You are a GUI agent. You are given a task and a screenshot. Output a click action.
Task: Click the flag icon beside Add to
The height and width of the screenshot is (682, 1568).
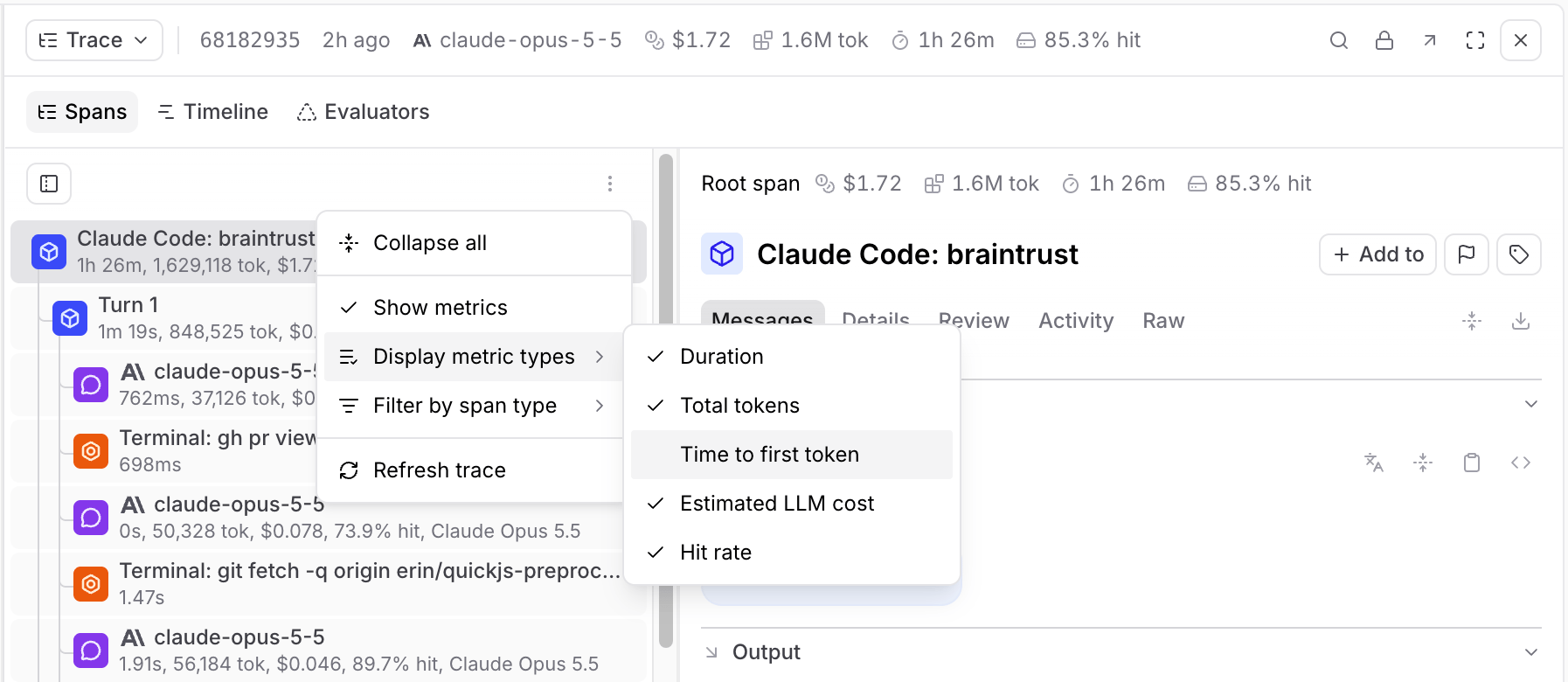(1467, 254)
